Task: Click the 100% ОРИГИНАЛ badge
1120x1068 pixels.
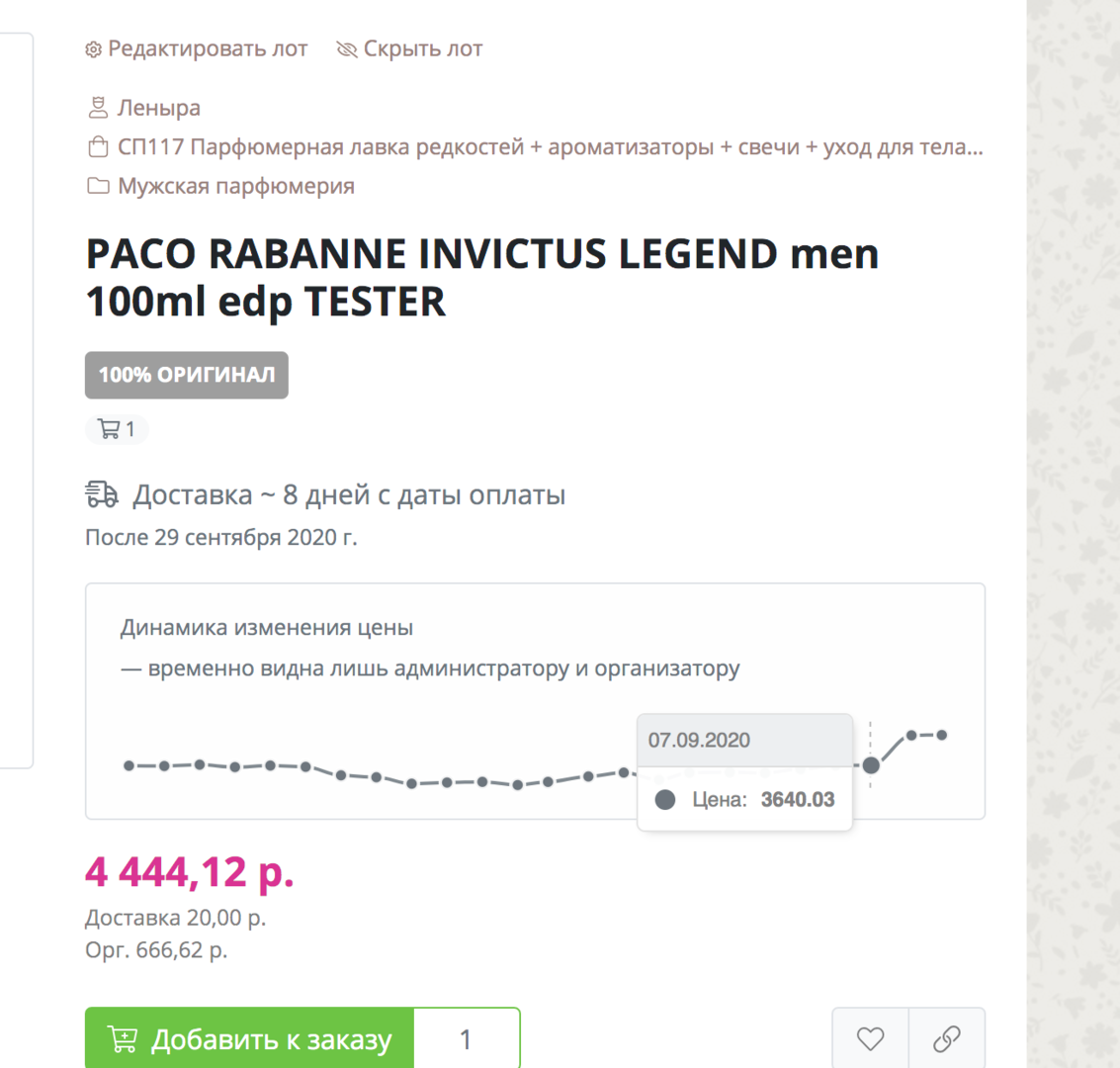Action: (187, 375)
